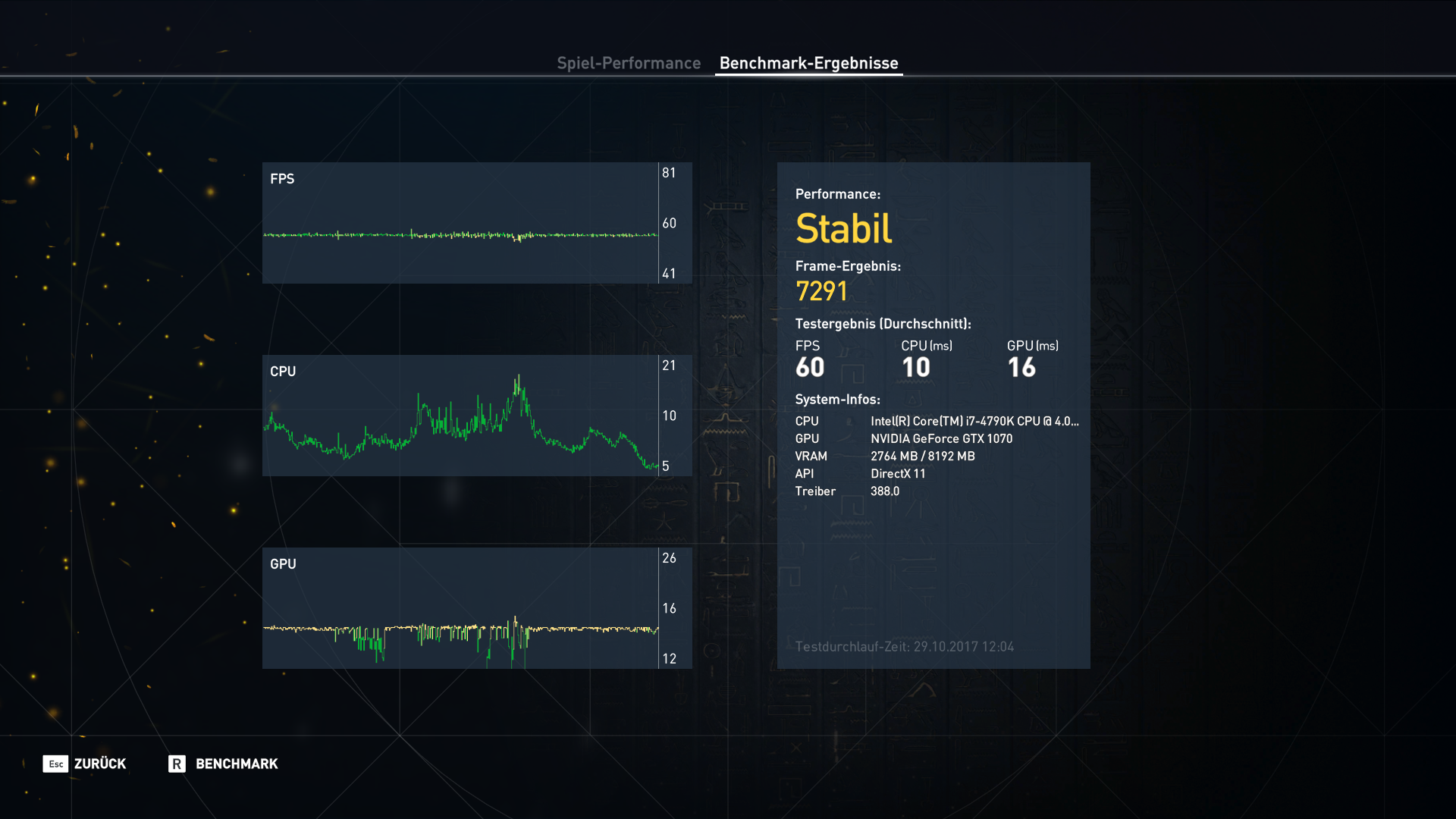
Task: Click the GPU (ms) value 16
Action: (x=1021, y=368)
